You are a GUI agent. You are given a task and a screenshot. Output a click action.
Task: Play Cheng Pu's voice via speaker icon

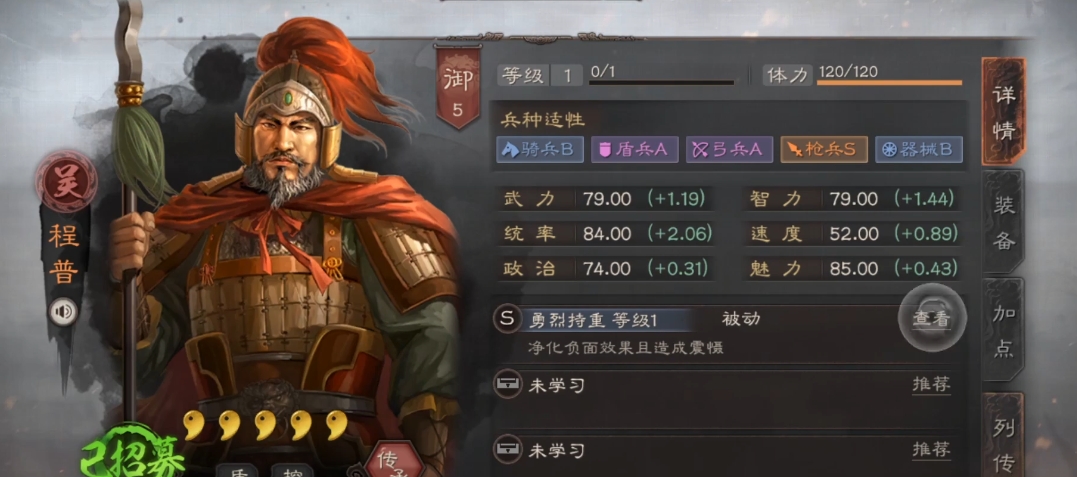[x=64, y=313]
